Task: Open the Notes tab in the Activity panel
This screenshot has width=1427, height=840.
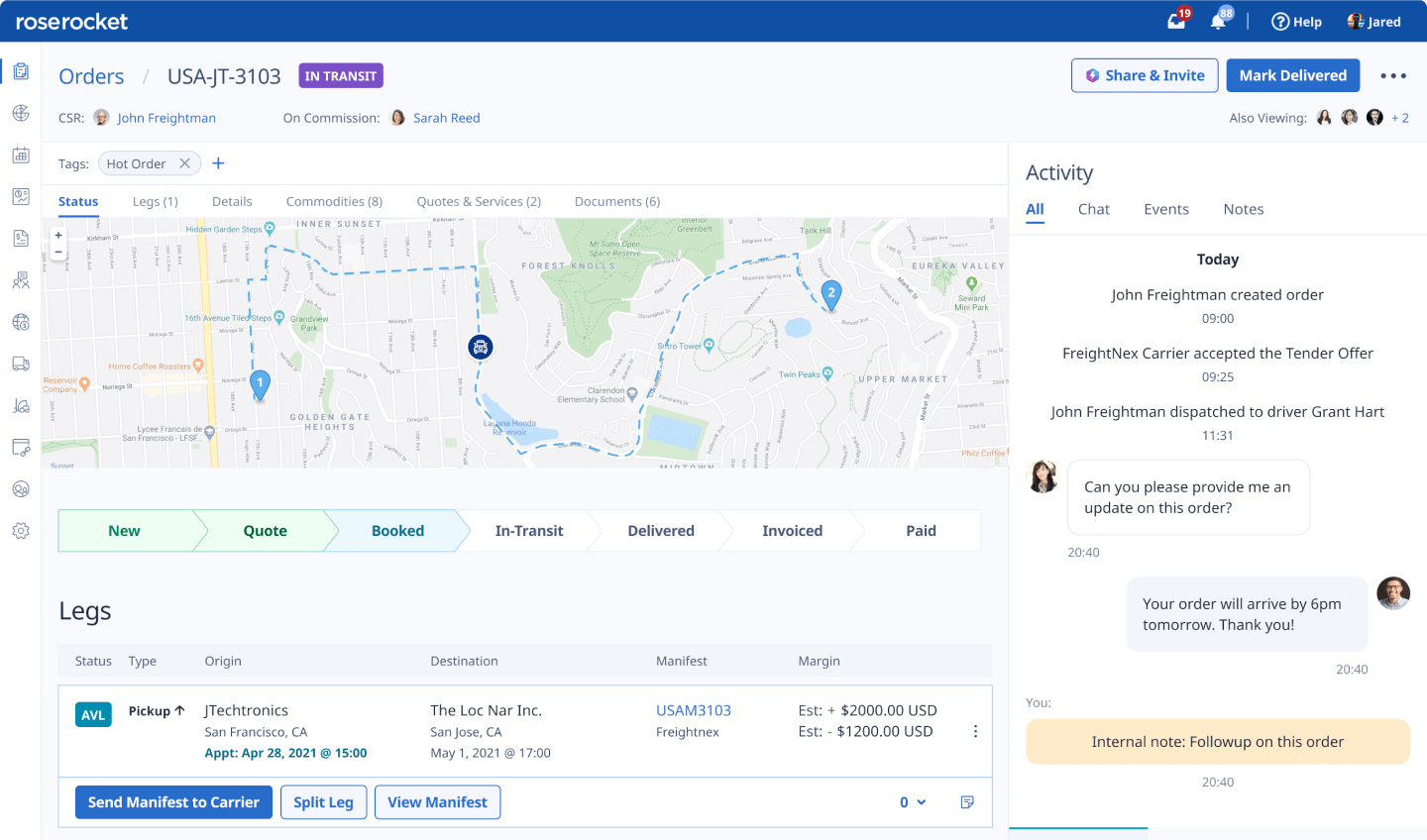Action: pos(1243,209)
